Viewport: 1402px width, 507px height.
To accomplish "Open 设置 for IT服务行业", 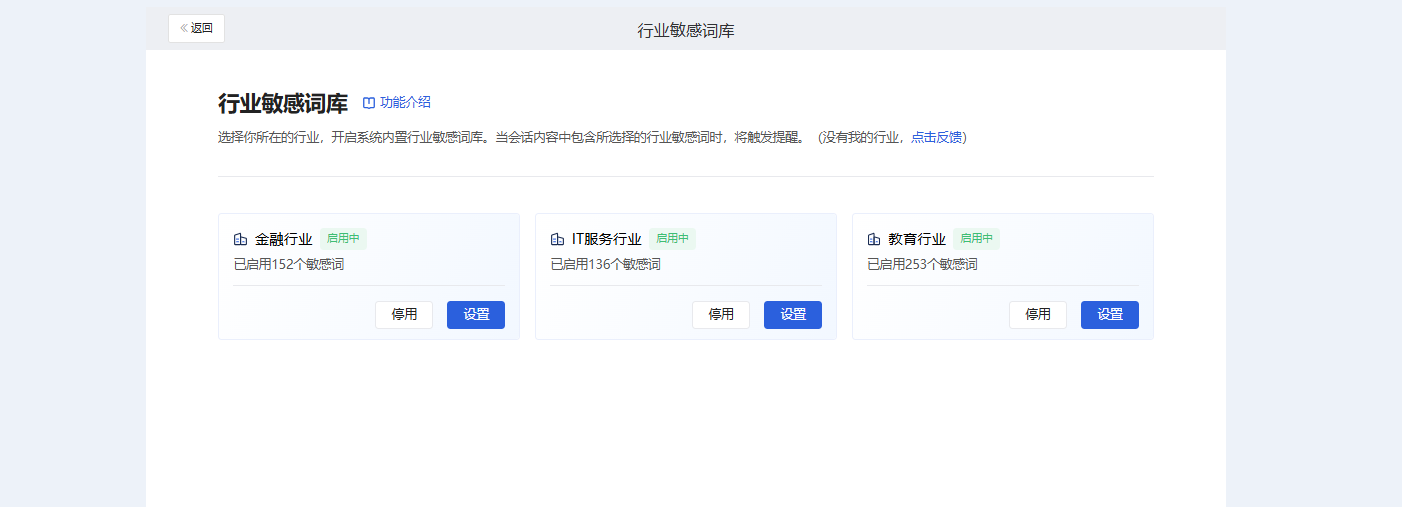I will (x=793, y=315).
